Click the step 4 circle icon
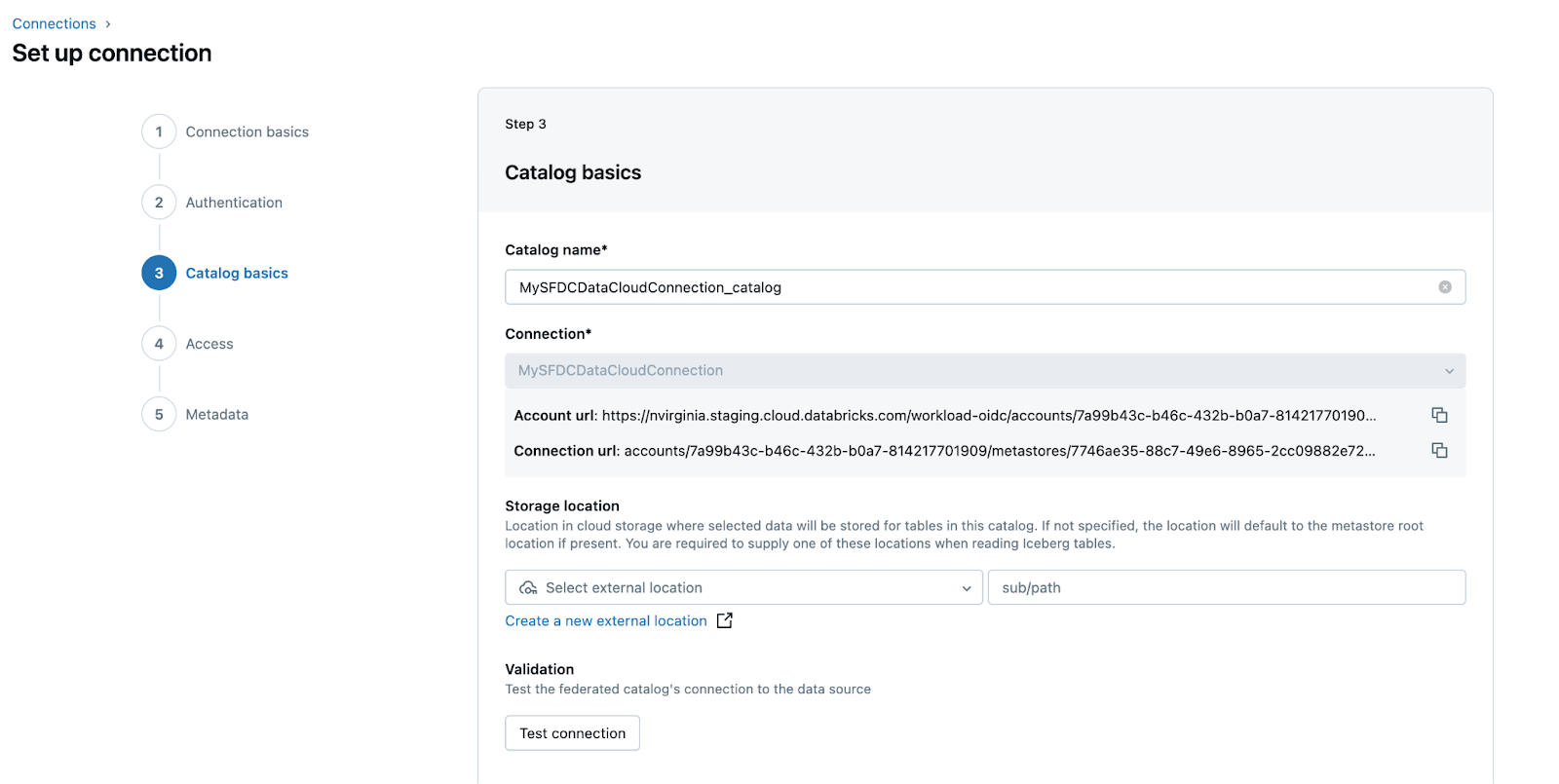The width and height of the screenshot is (1559, 784). [x=159, y=344]
